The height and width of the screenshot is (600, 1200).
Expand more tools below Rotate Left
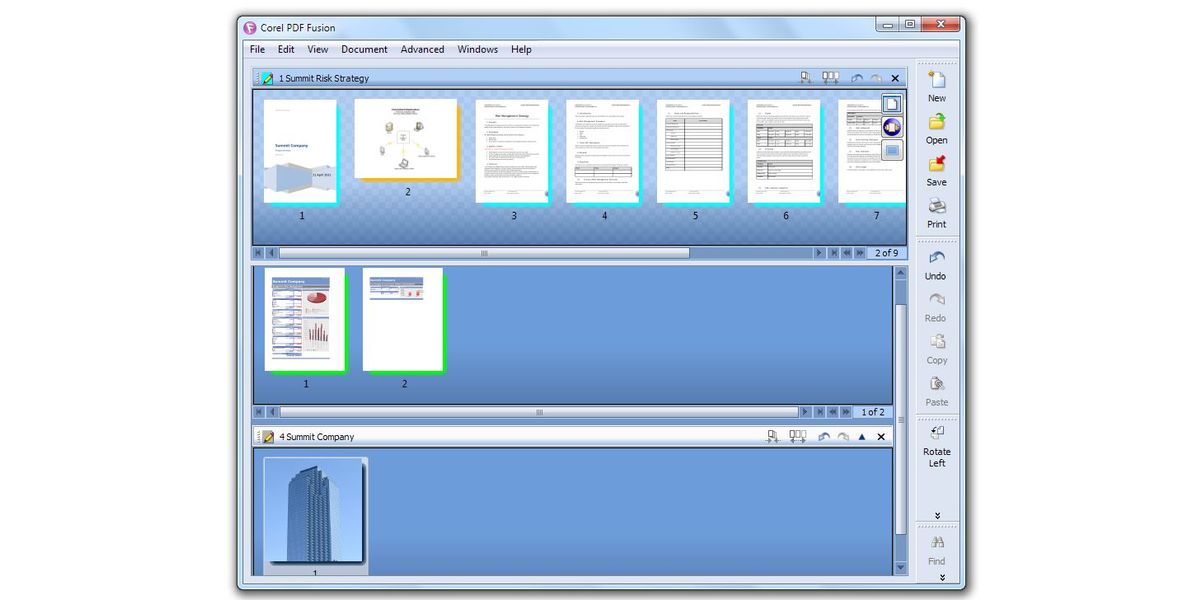(x=937, y=516)
